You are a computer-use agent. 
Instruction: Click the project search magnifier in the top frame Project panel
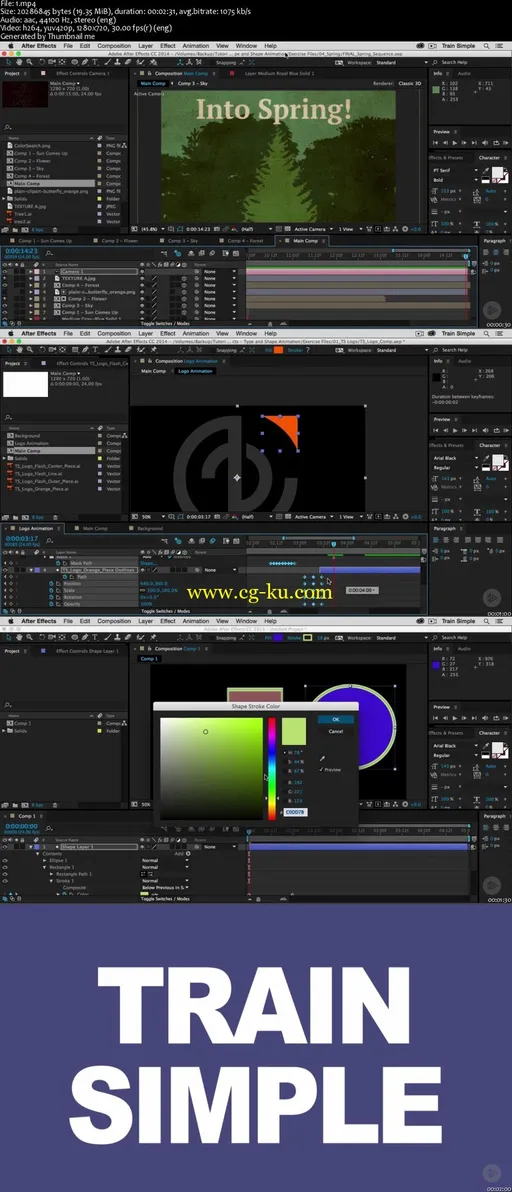[6, 128]
